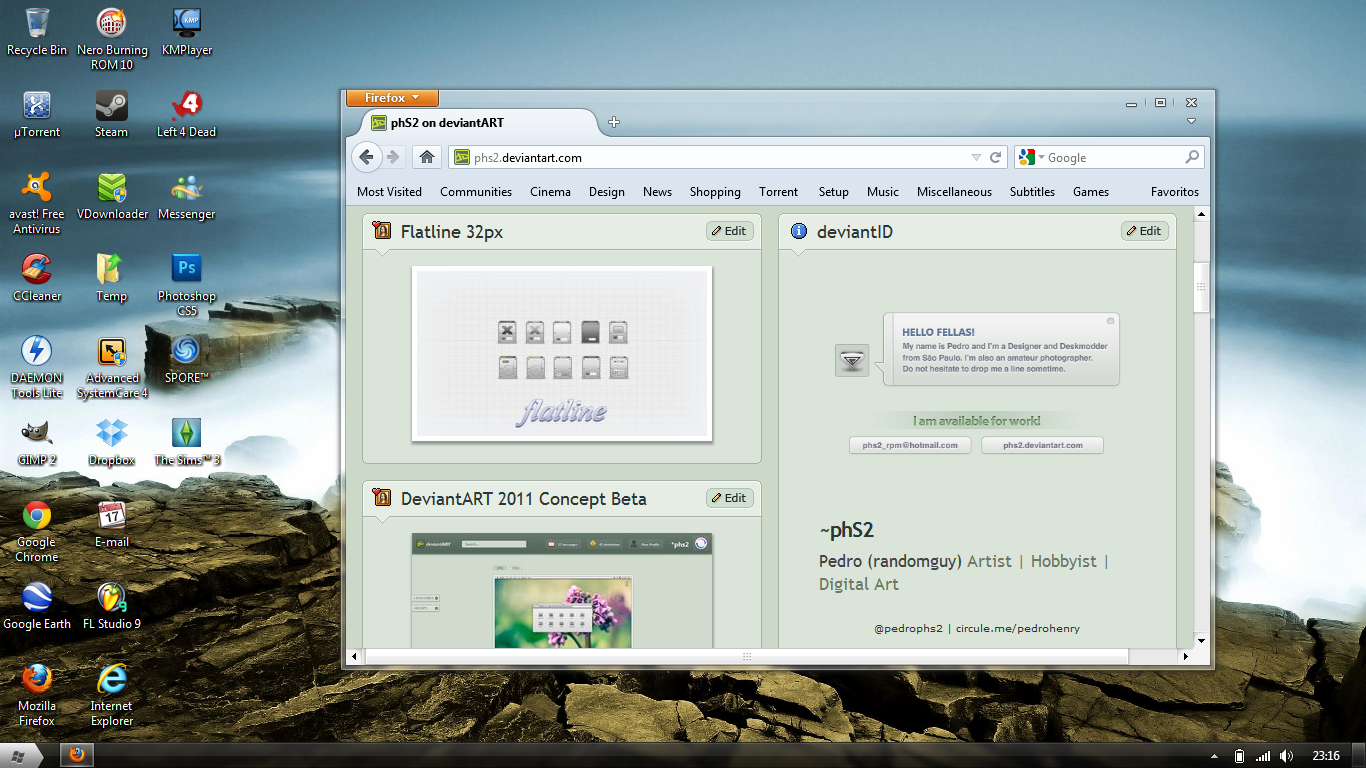The image size is (1366, 768).
Task: Click phs2.deviantart.com button in deviantID
Action: point(1042,445)
